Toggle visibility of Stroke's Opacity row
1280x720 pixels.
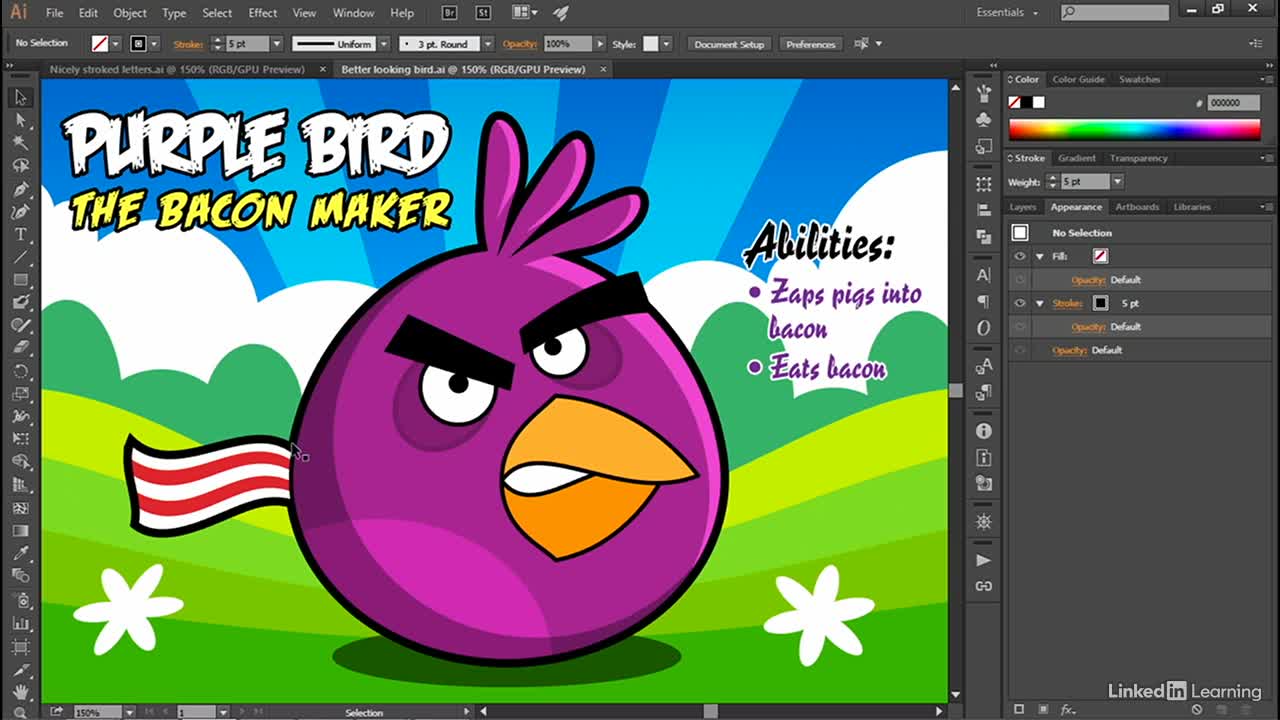click(1020, 327)
